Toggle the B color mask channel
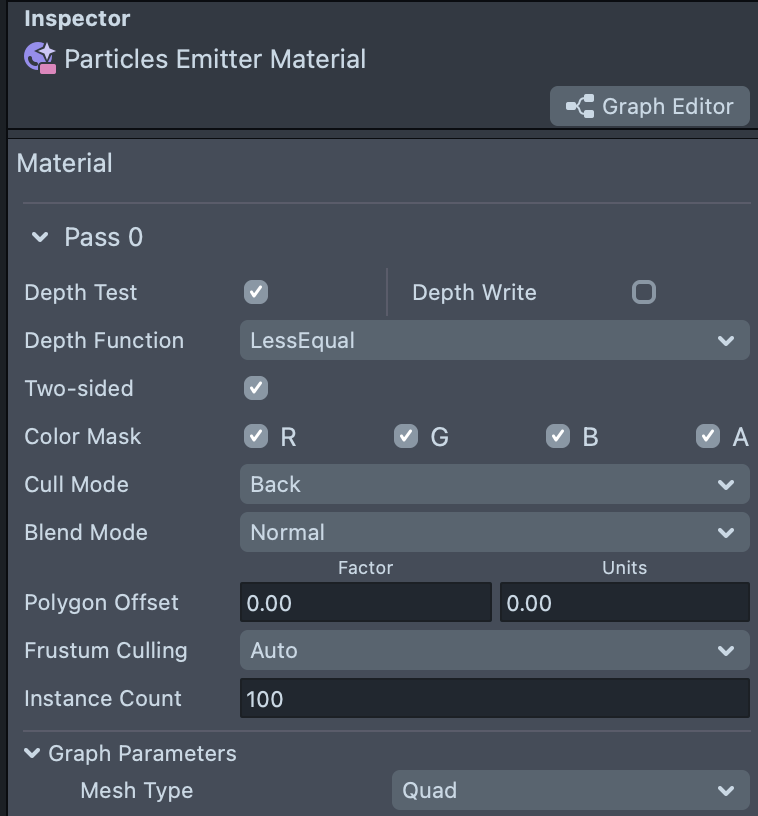 coord(557,436)
